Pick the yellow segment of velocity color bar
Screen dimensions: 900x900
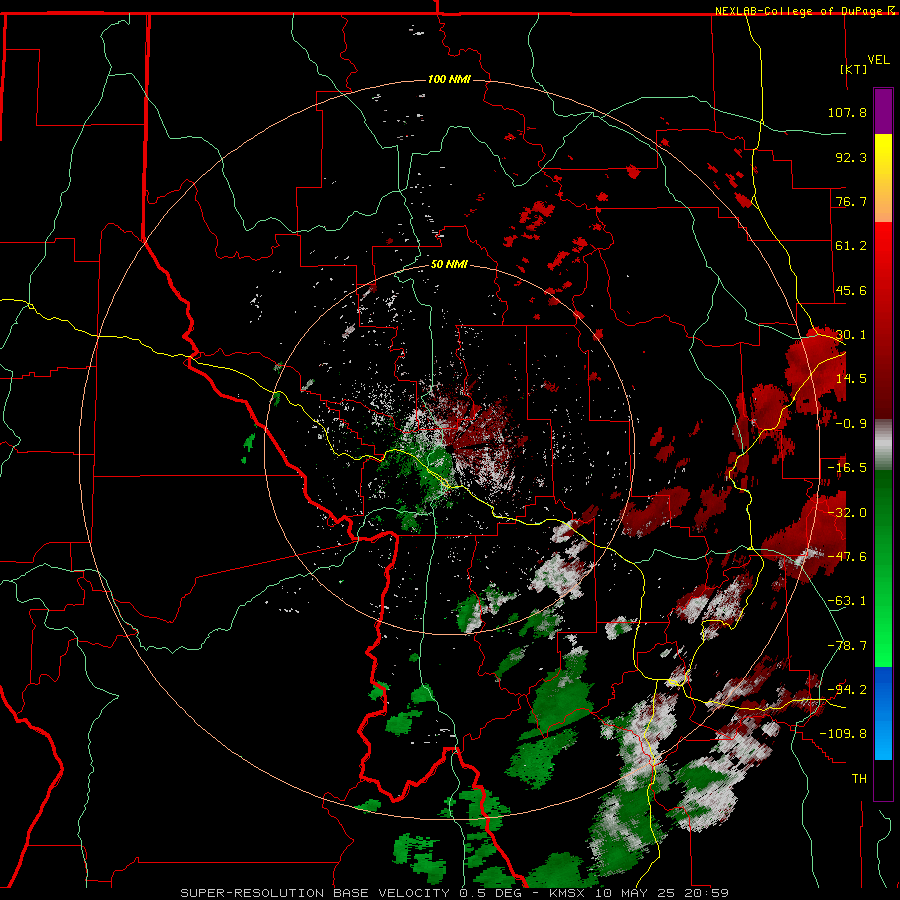click(x=883, y=178)
